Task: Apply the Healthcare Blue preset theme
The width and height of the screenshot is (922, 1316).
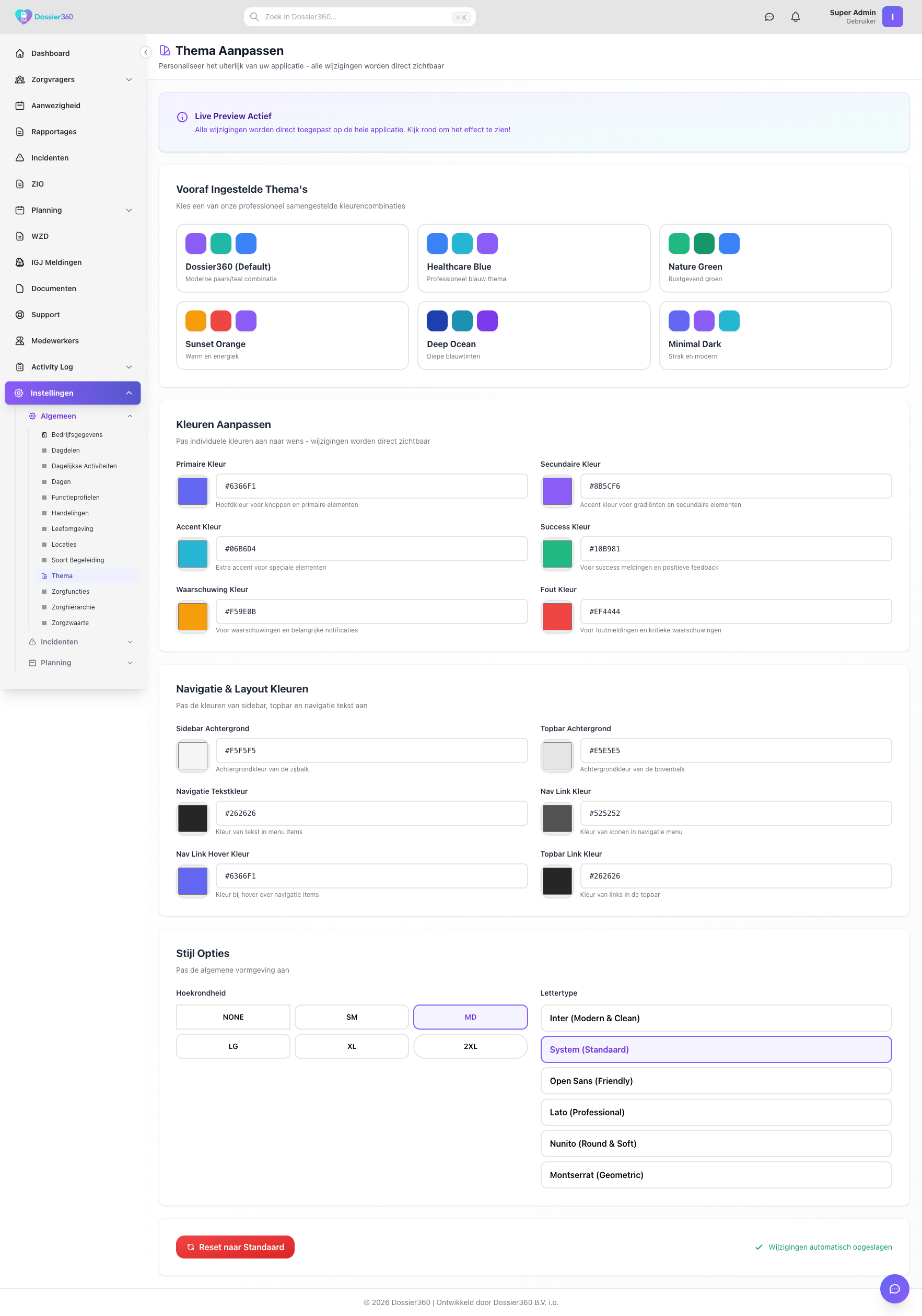Action: 533,258
